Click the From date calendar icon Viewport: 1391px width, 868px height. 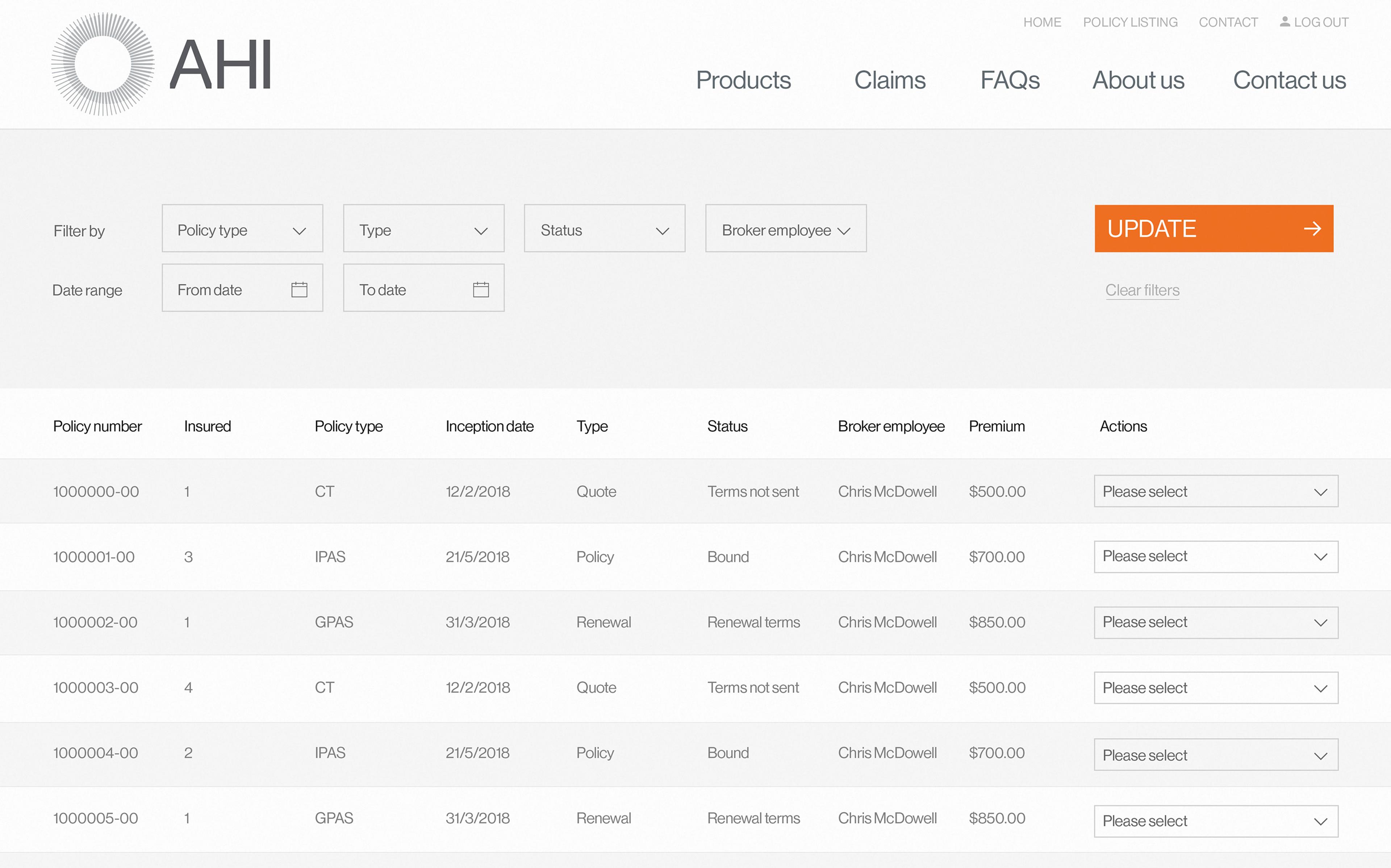[299, 289]
